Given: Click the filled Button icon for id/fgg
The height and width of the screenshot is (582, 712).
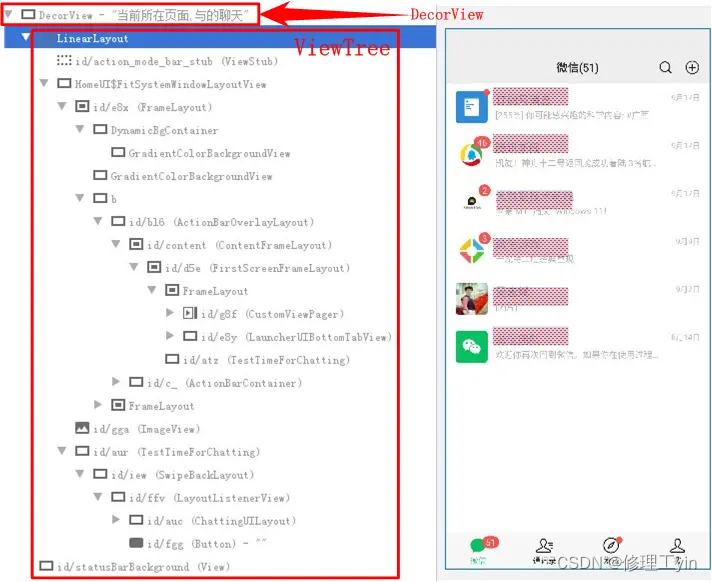Looking at the screenshot, I should coord(136,543).
